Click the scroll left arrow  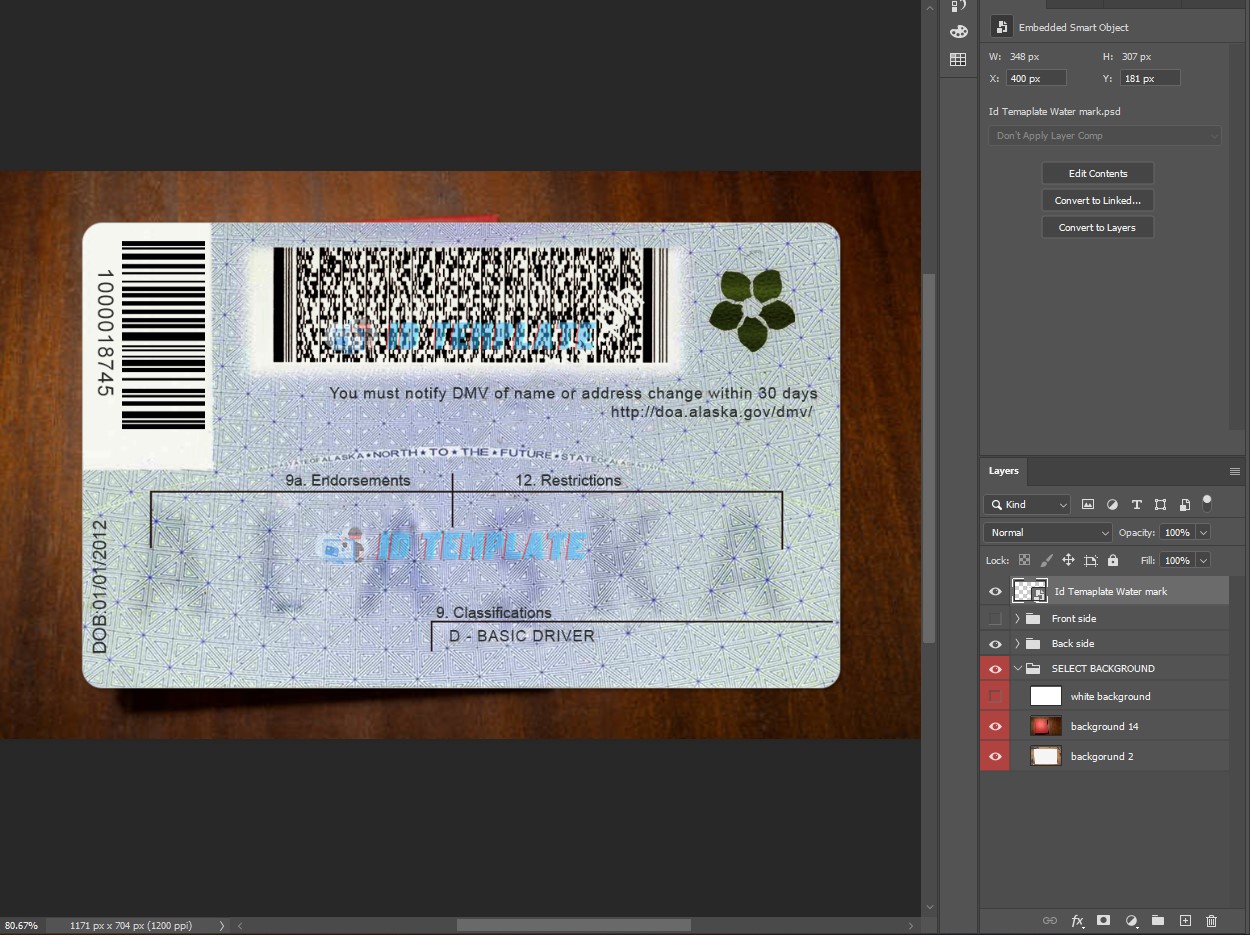coord(240,926)
